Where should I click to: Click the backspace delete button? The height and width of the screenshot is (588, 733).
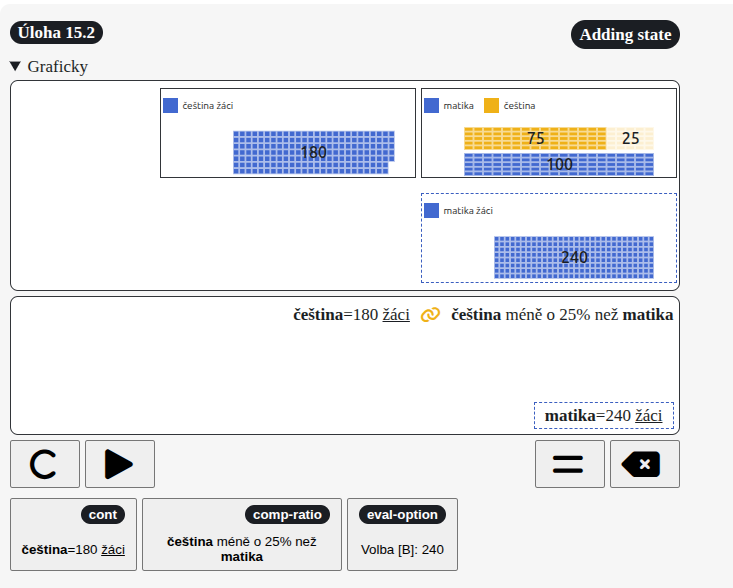click(644, 464)
